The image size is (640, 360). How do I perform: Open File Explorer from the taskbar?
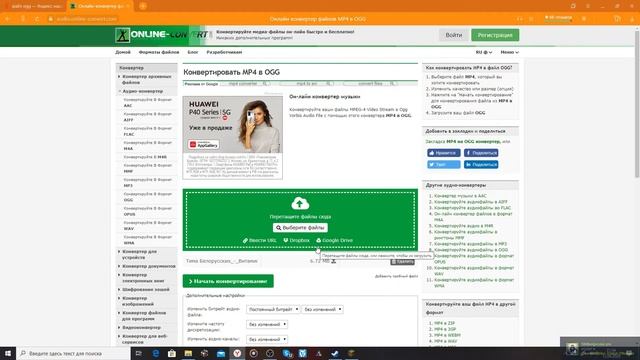(188, 353)
